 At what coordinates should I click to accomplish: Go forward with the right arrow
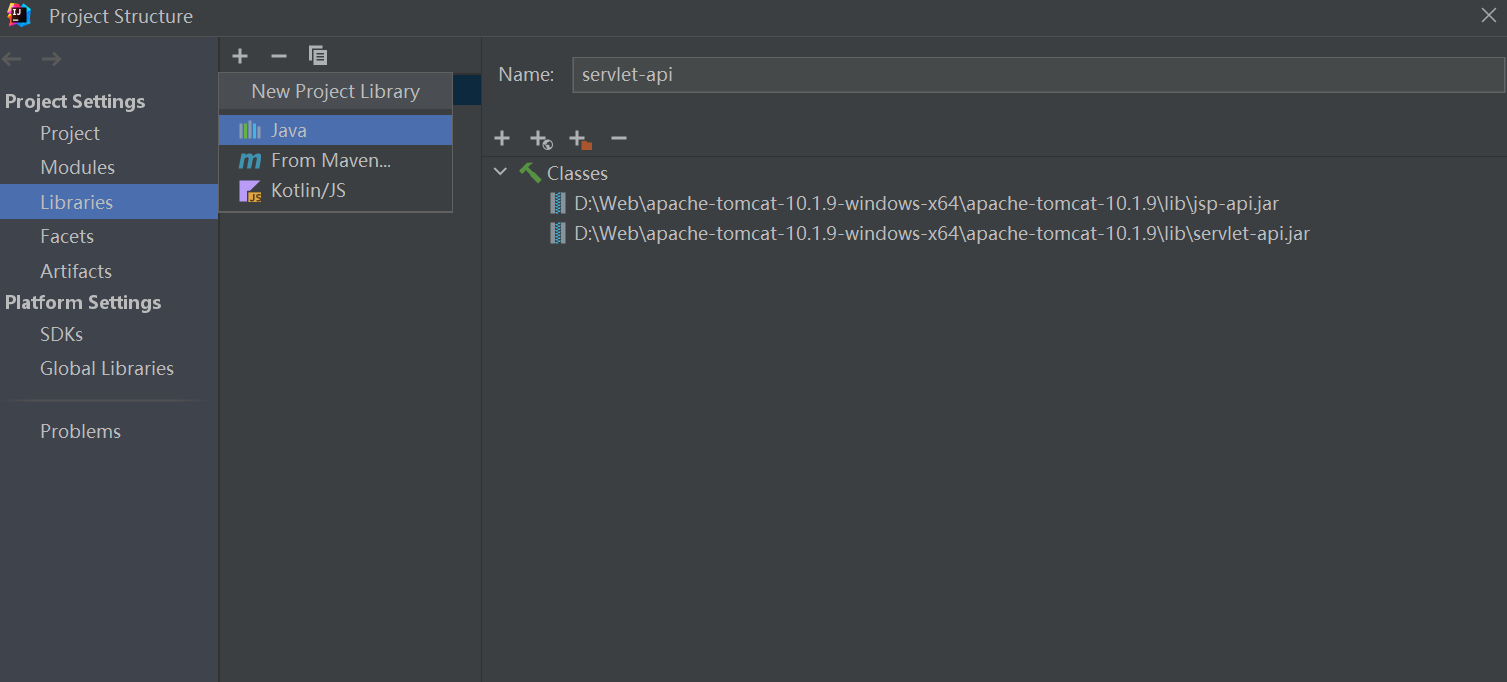pyautogui.click(x=51, y=59)
